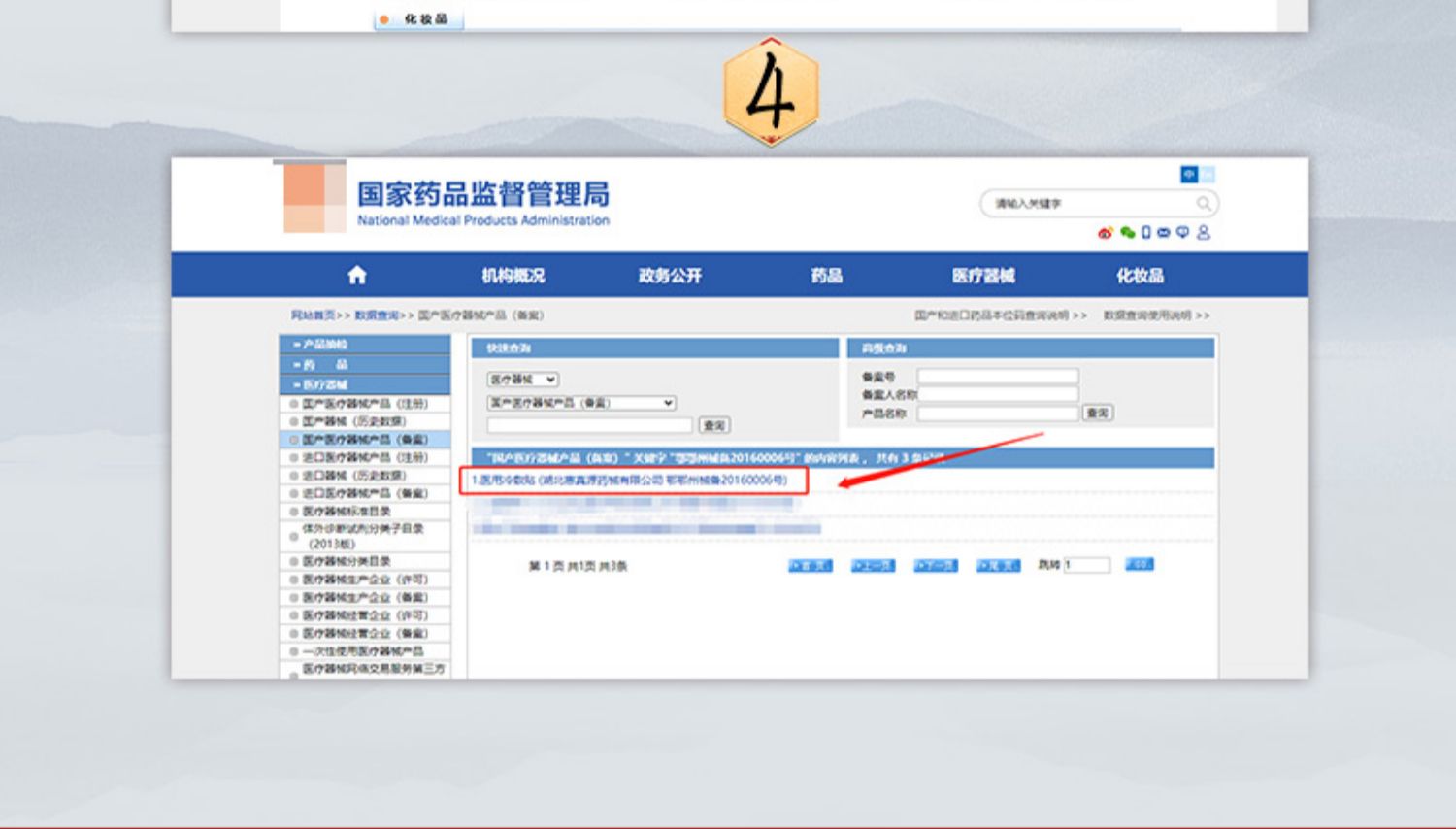The image size is (1456, 829).
Task: Expand the 药品 sidebar section
Action: tap(365, 364)
